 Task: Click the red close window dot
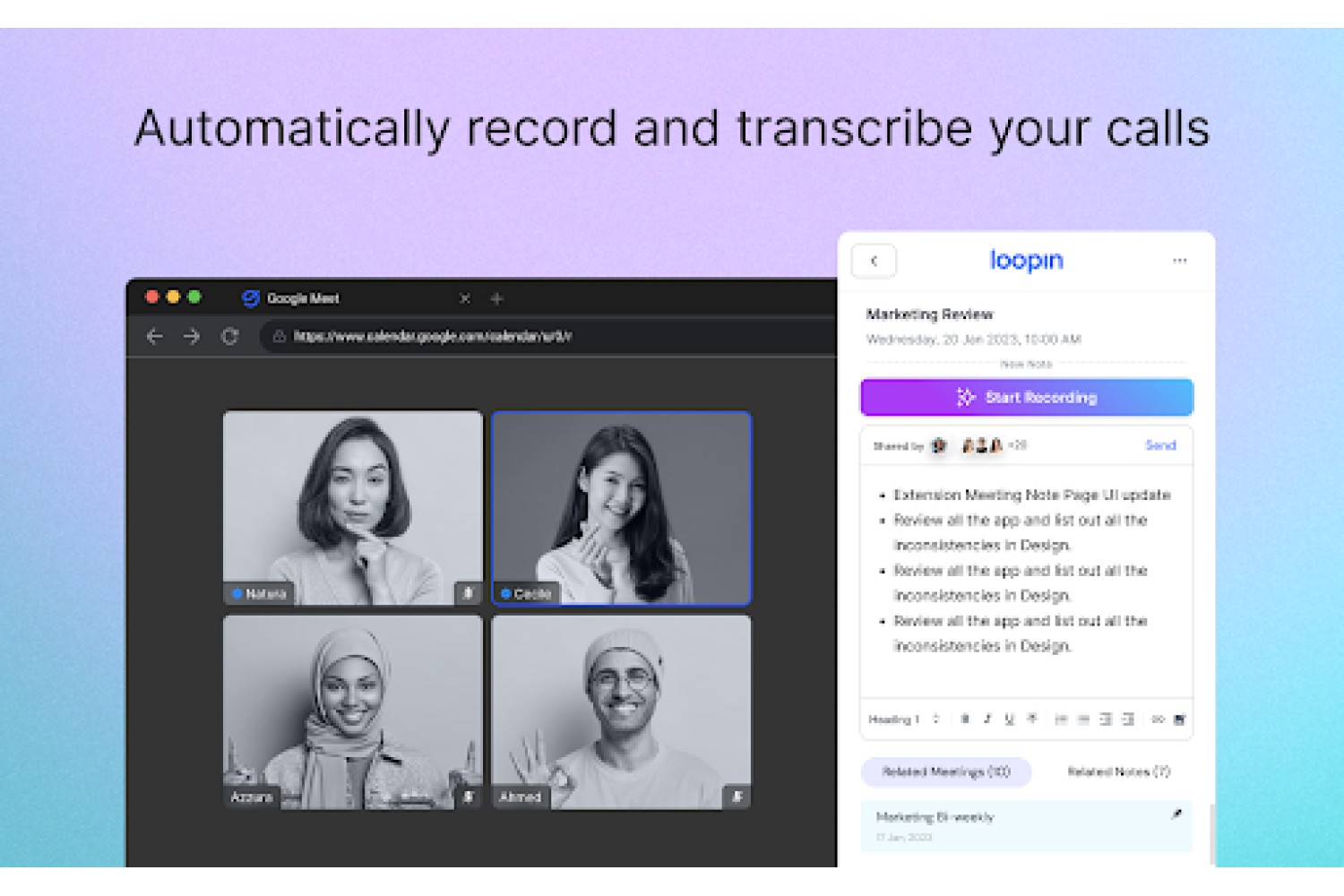coord(152,297)
